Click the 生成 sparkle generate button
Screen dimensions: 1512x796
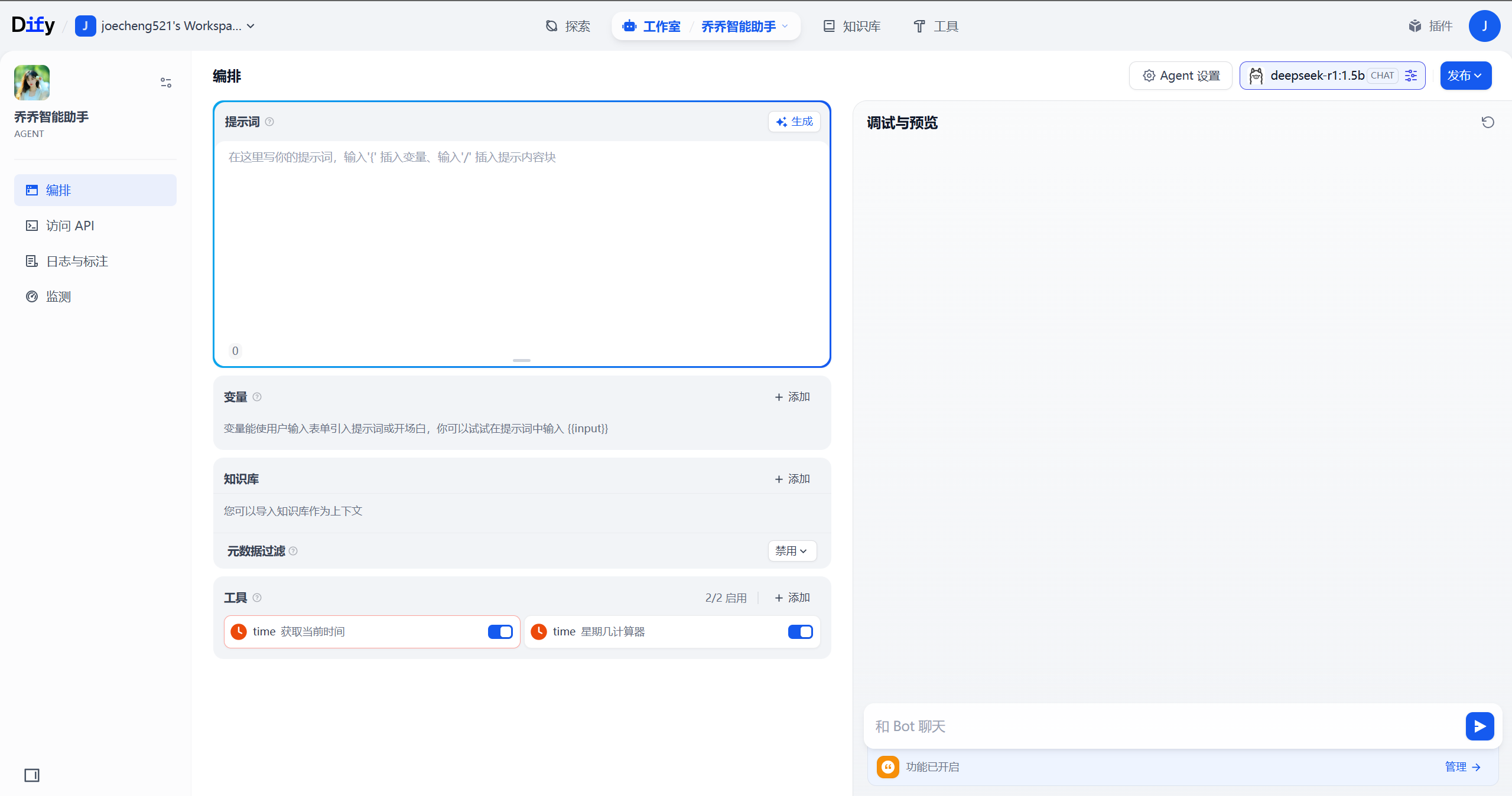point(794,122)
